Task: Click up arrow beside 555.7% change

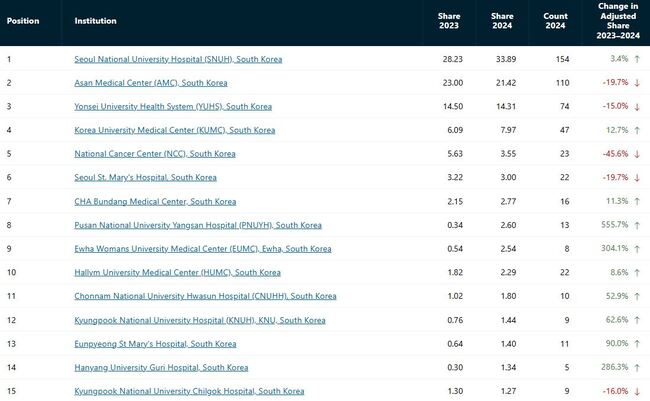Action: (x=637, y=225)
